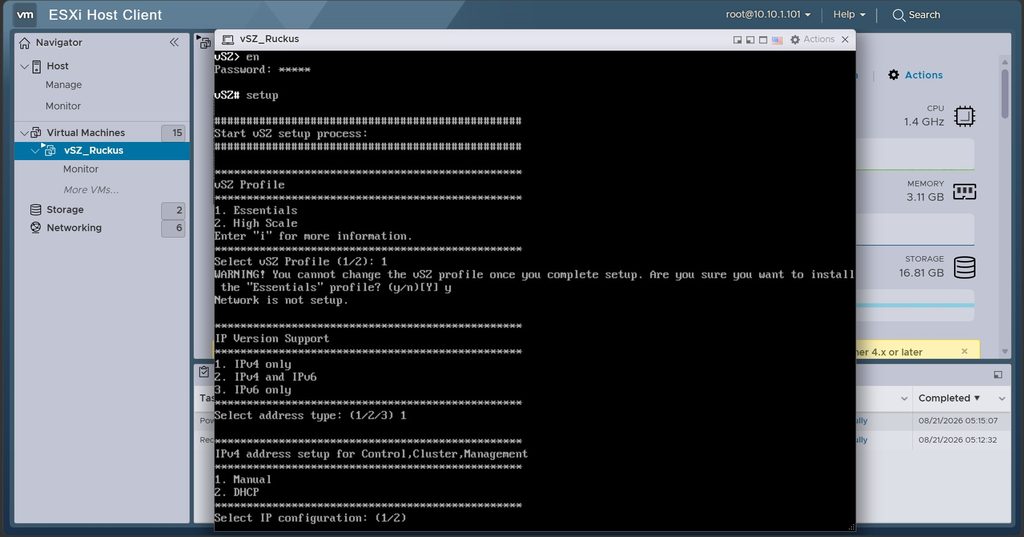Collapse the Host tree node chevron

[x=24, y=67]
